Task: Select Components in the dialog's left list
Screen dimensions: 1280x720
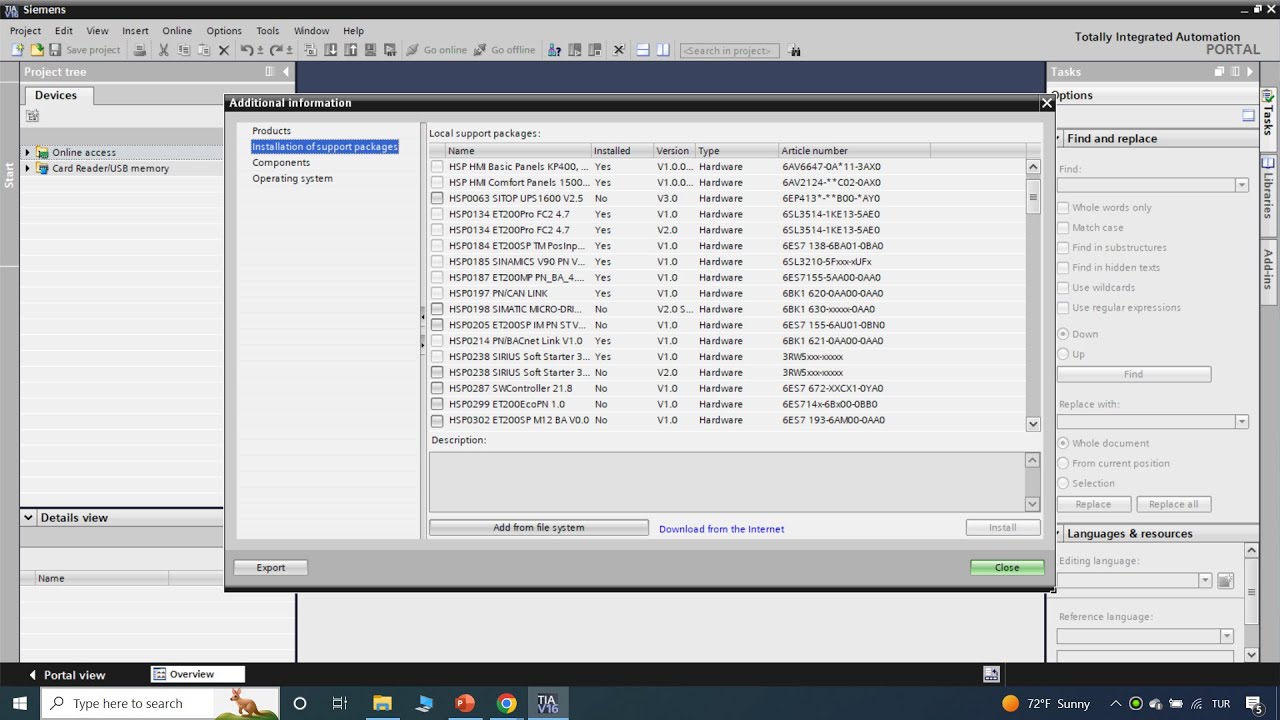Action: [x=281, y=163]
